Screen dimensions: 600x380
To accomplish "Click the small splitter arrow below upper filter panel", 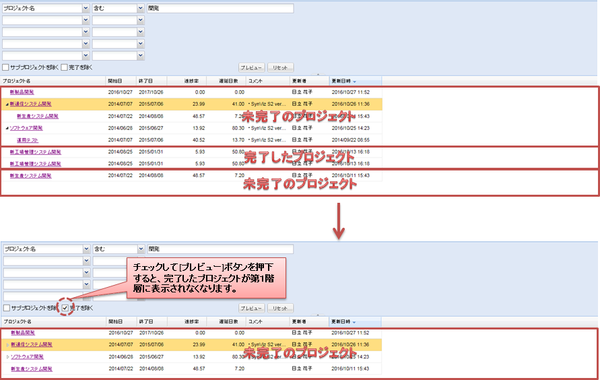I will 318,74.
